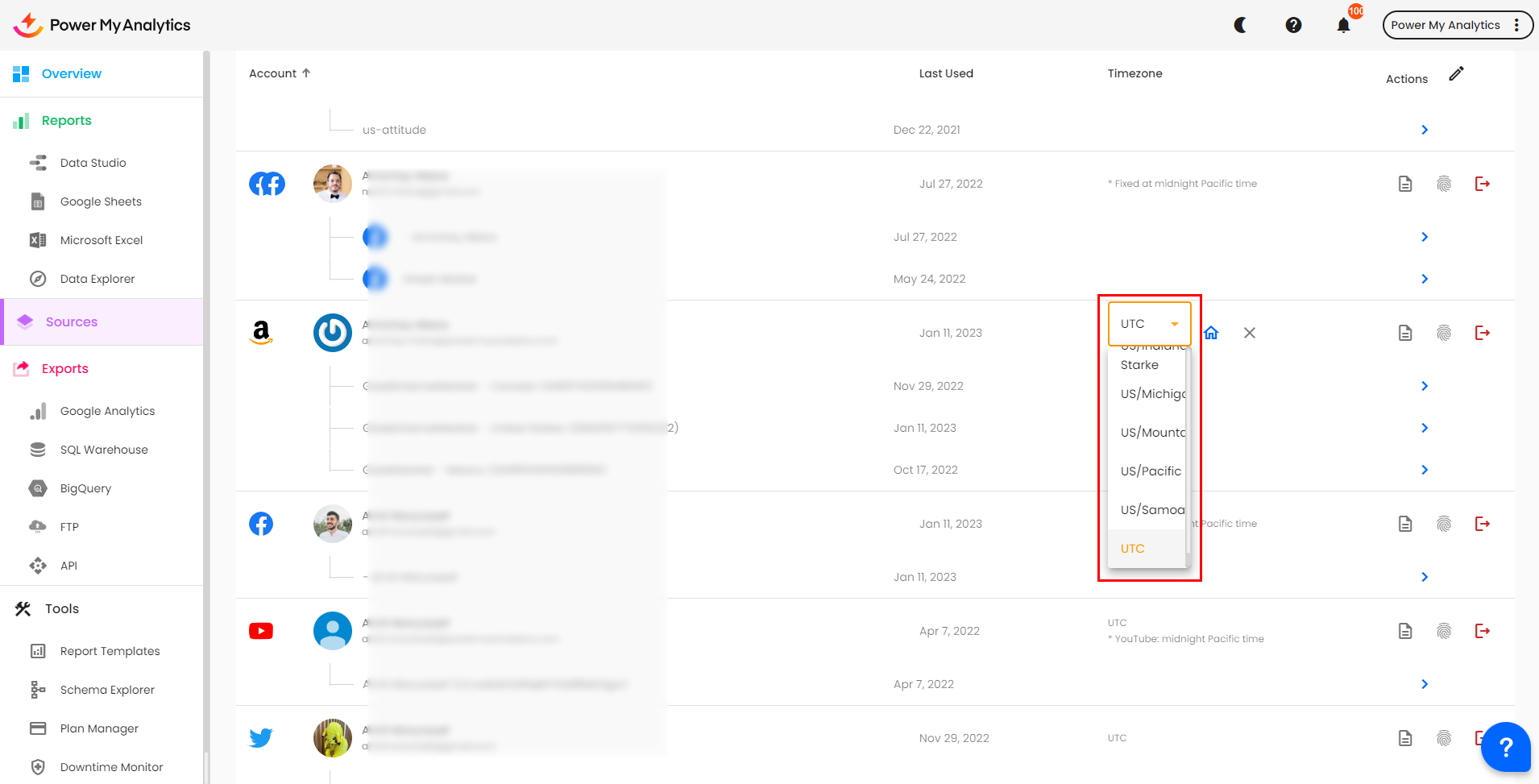Viewport: 1539px width, 784px height.
Task: Click the edit pencil icon near Actions
Action: tap(1456, 74)
